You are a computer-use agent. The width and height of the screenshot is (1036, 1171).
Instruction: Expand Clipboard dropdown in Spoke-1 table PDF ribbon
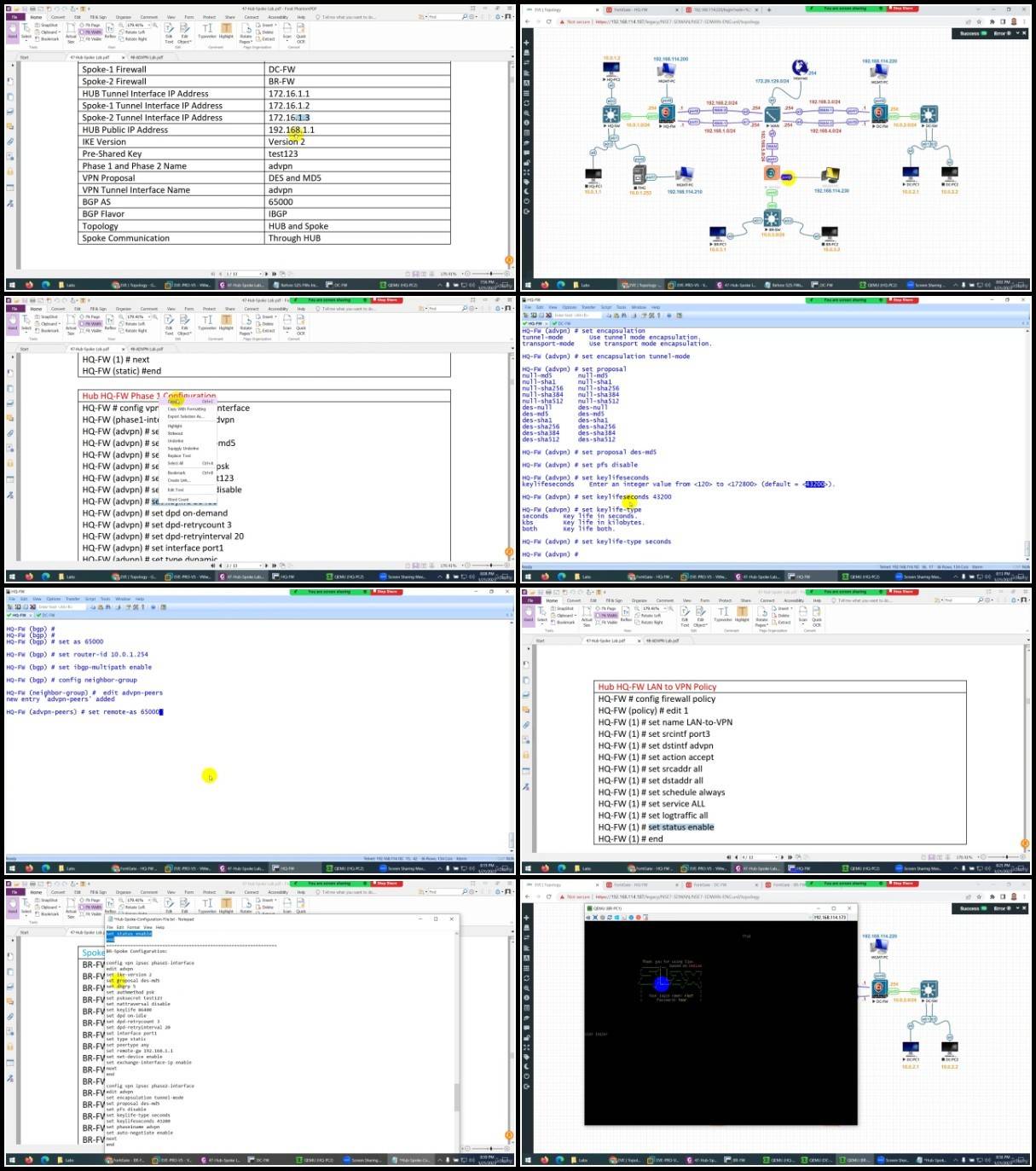point(48,32)
